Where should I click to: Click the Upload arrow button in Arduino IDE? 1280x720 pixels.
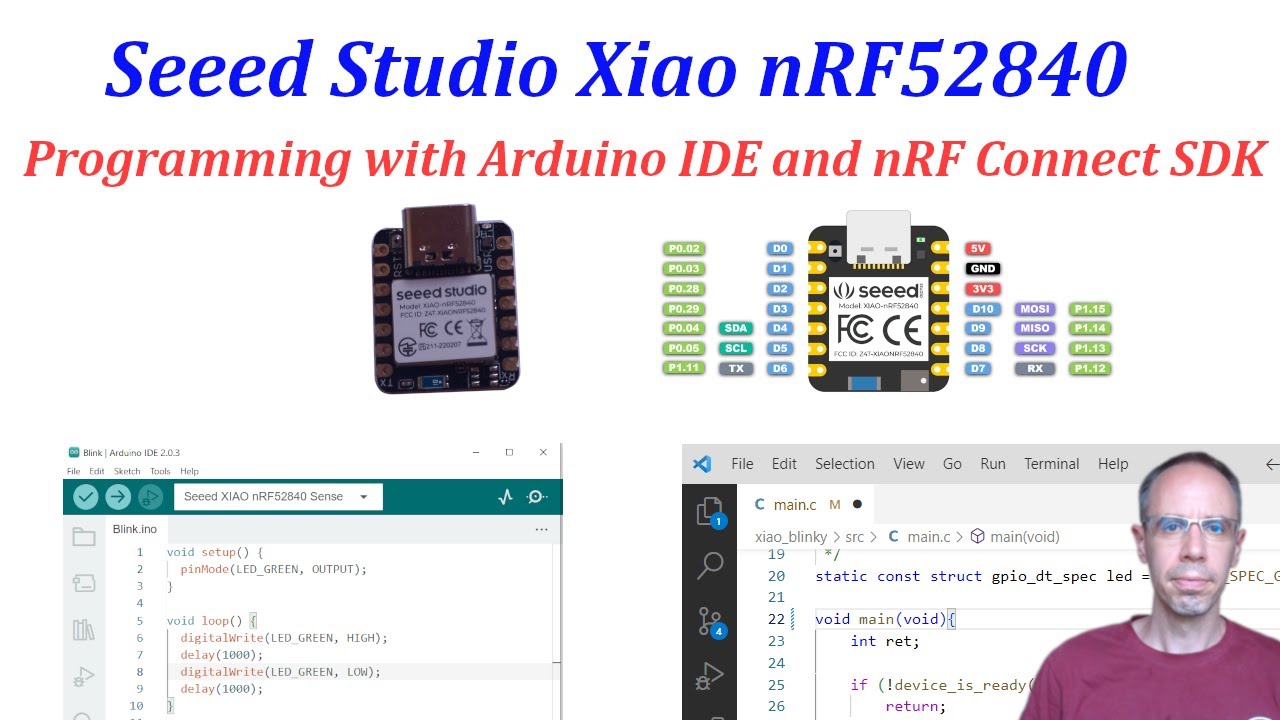[x=118, y=496]
